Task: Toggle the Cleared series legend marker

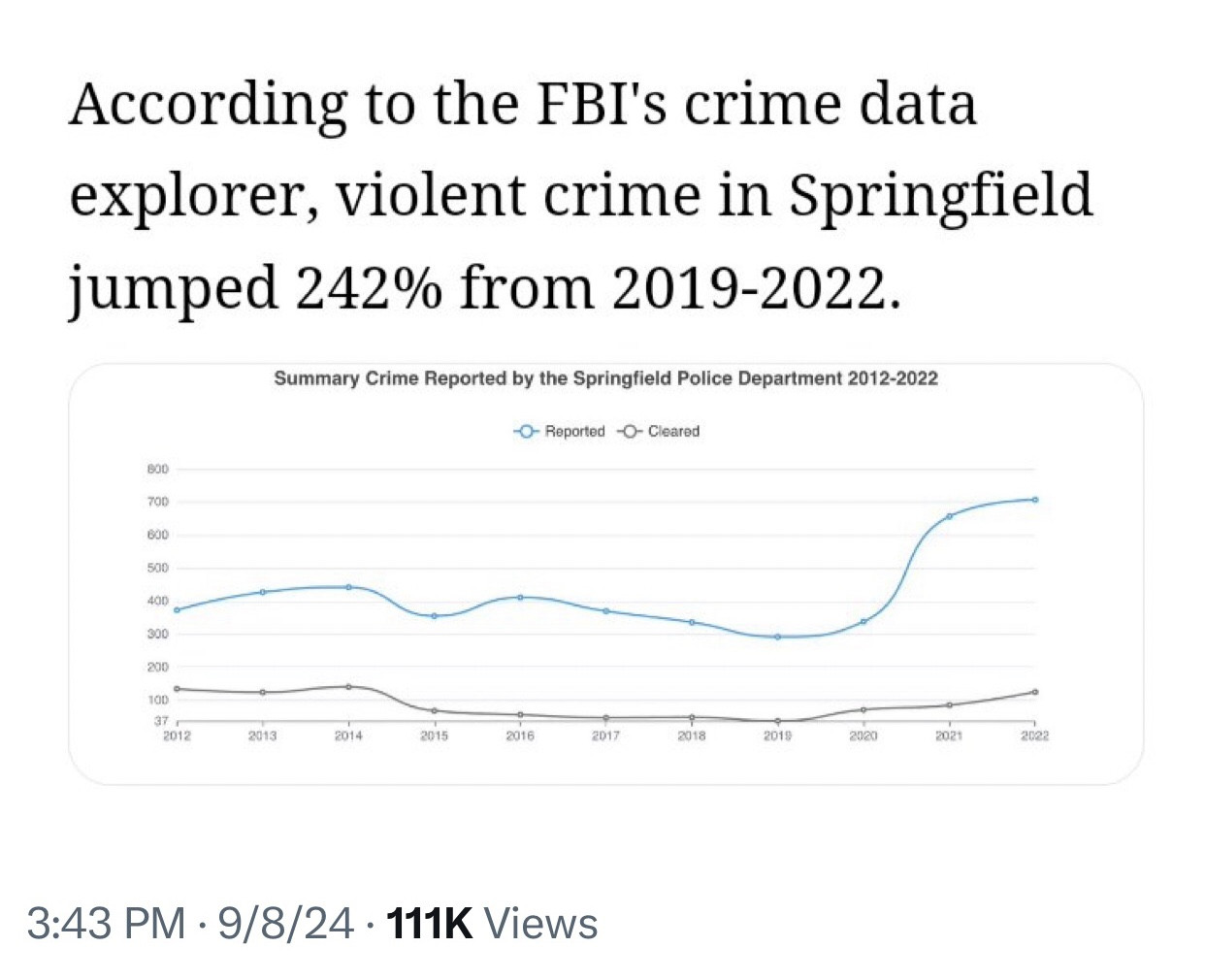Action: coord(629,432)
